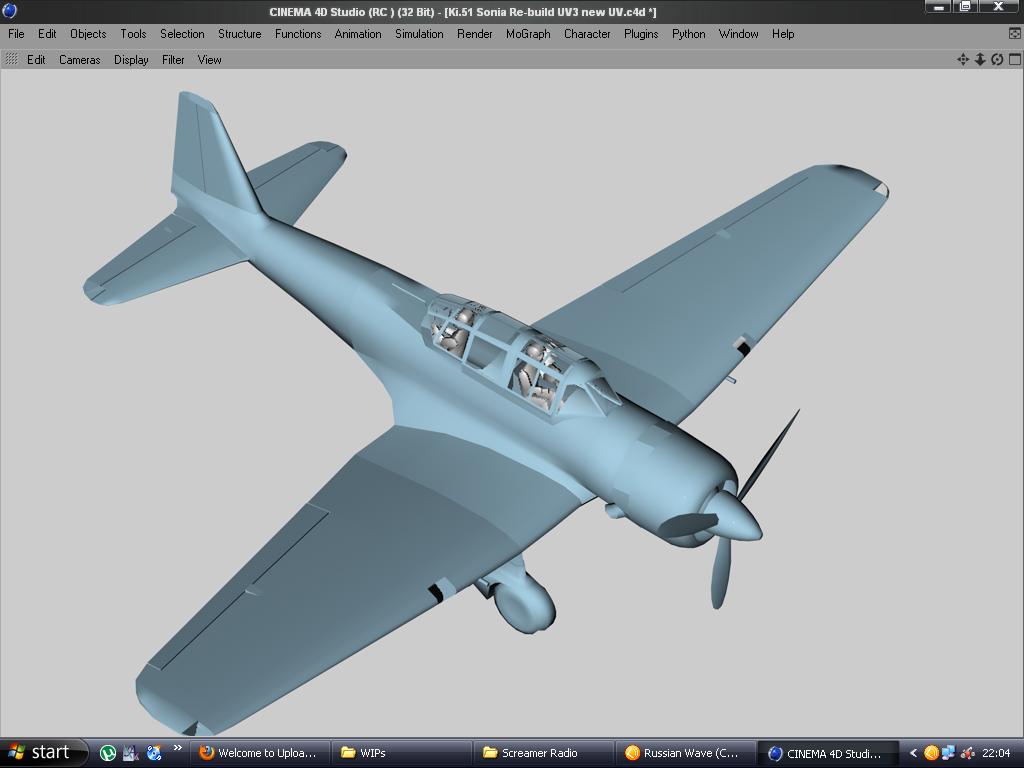Click the viewport menu grip handle
This screenshot has height=768, width=1024.
click(12, 60)
